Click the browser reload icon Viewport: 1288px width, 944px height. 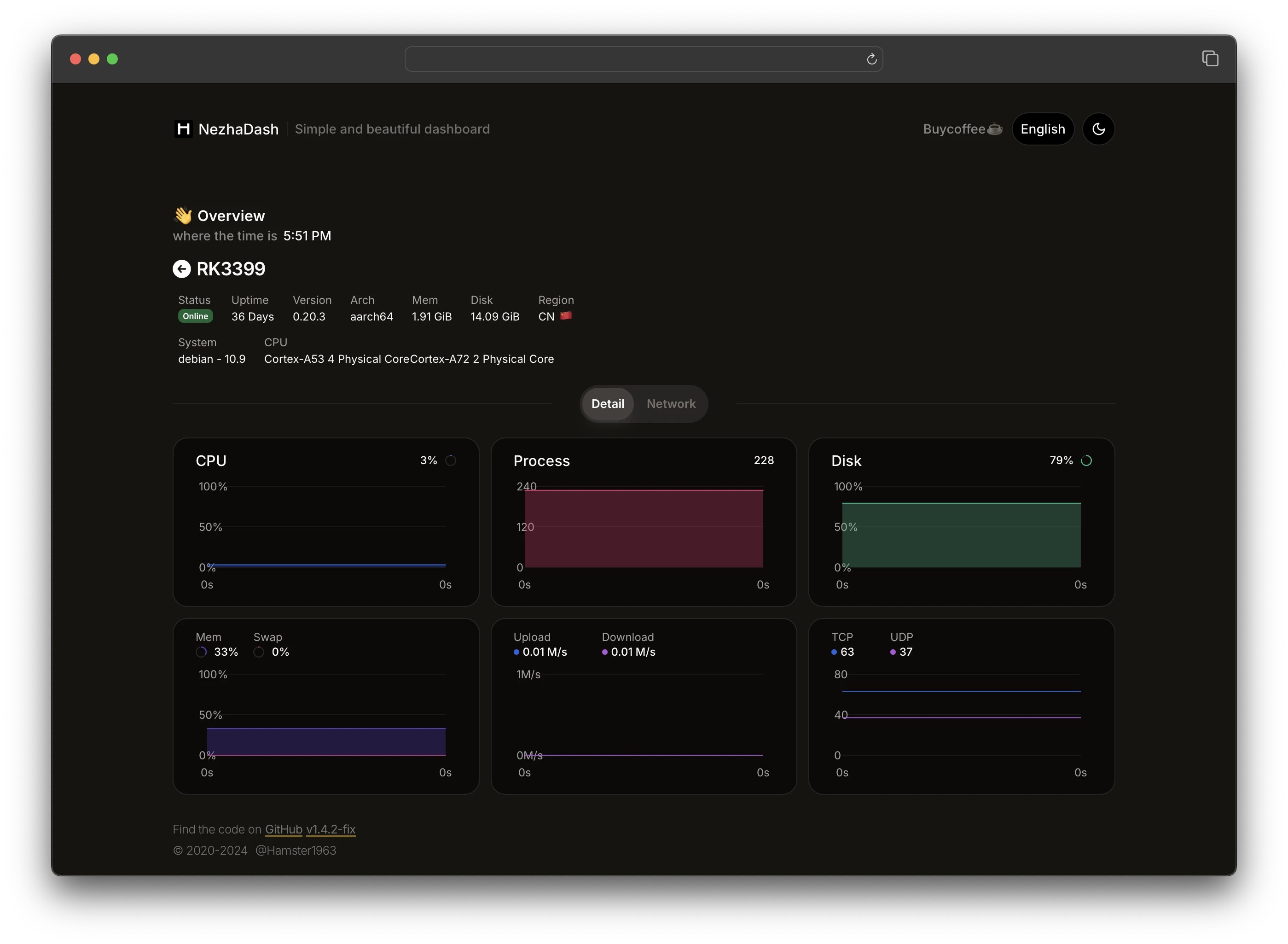point(871,59)
